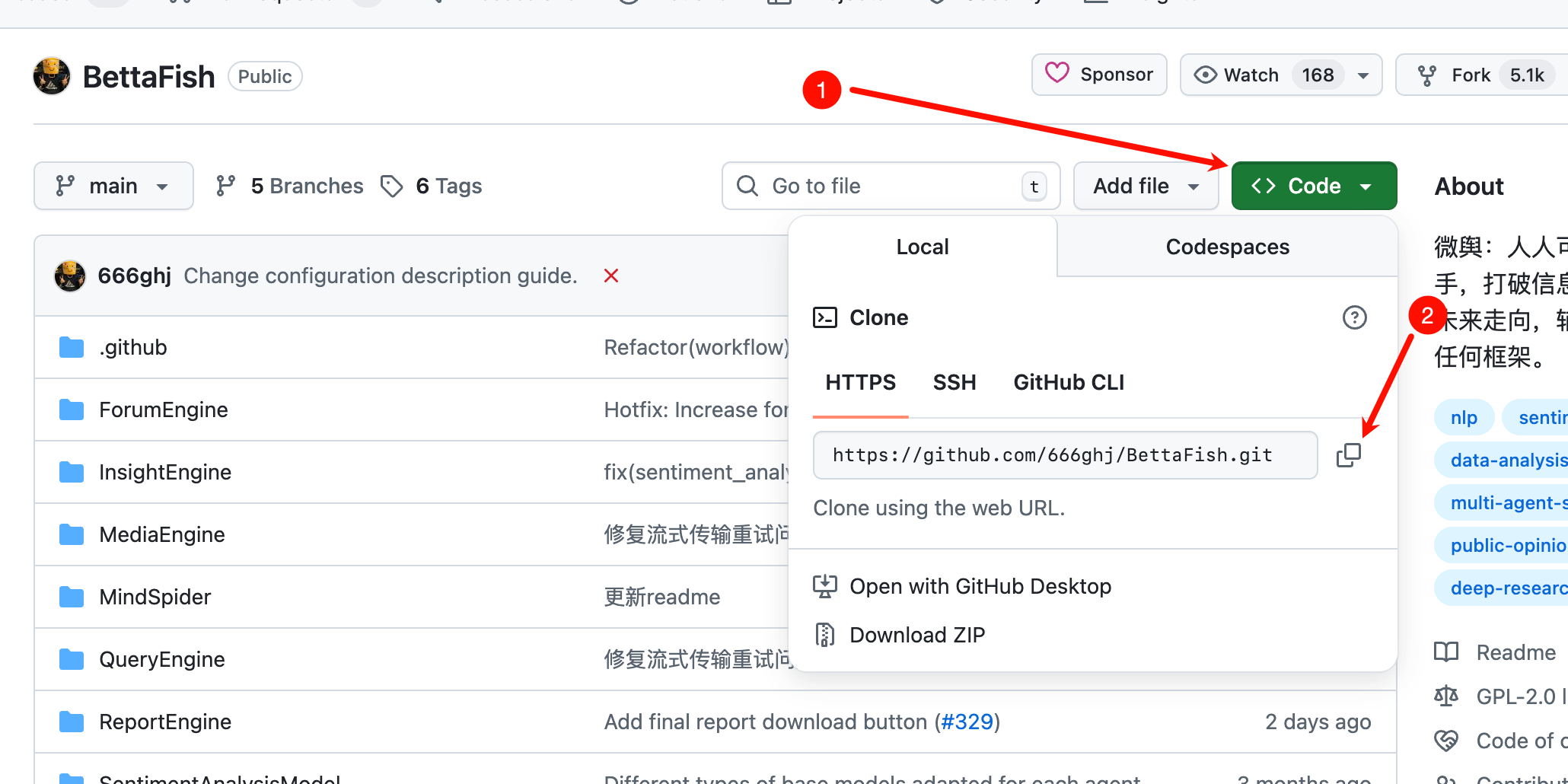This screenshot has height=784, width=1568.
Task: Click the GPL-2.0 license scale icon
Action: (1446, 696)
